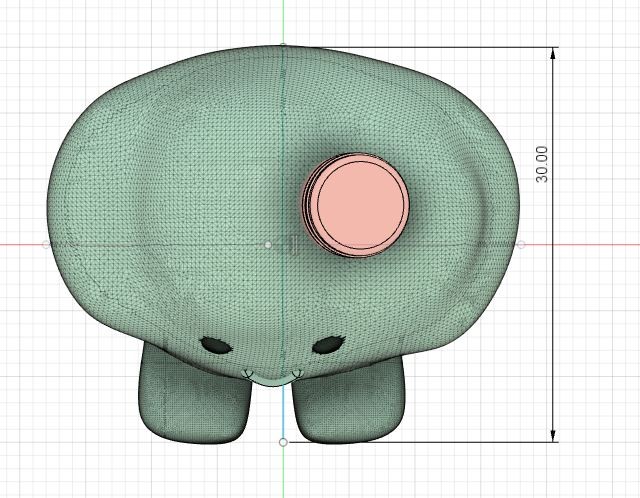Select the dimension's top arrowhead
The image size is (640, 498).
click(x=553, y=54)
